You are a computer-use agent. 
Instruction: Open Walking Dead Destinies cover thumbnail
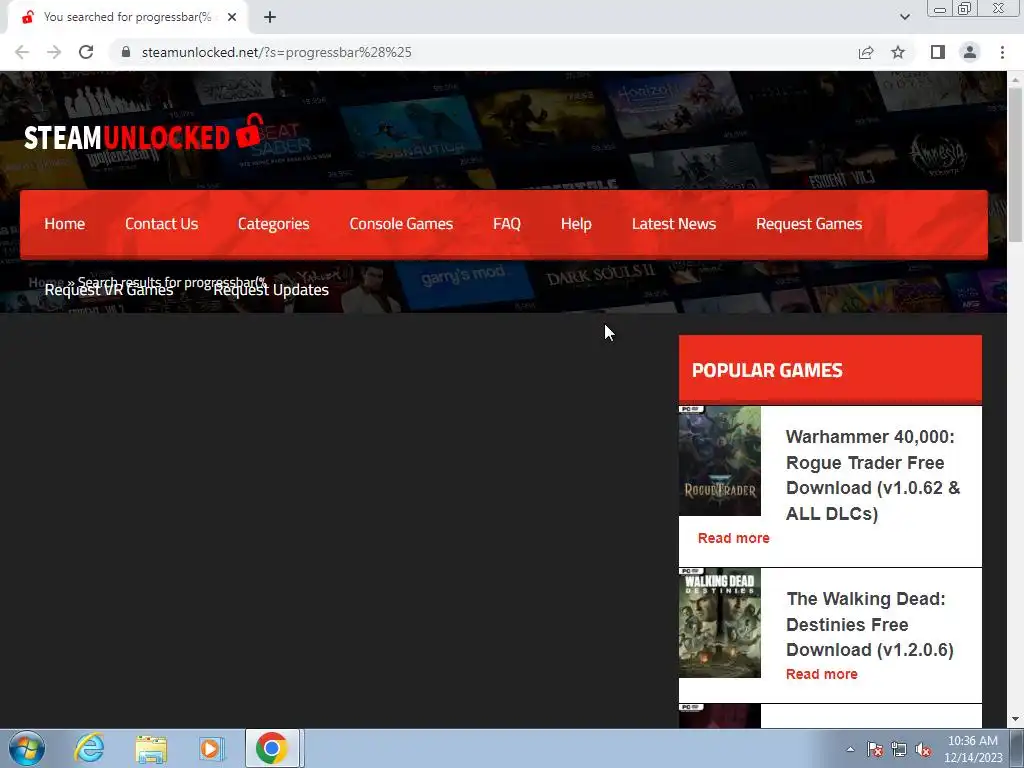point(720,623)
